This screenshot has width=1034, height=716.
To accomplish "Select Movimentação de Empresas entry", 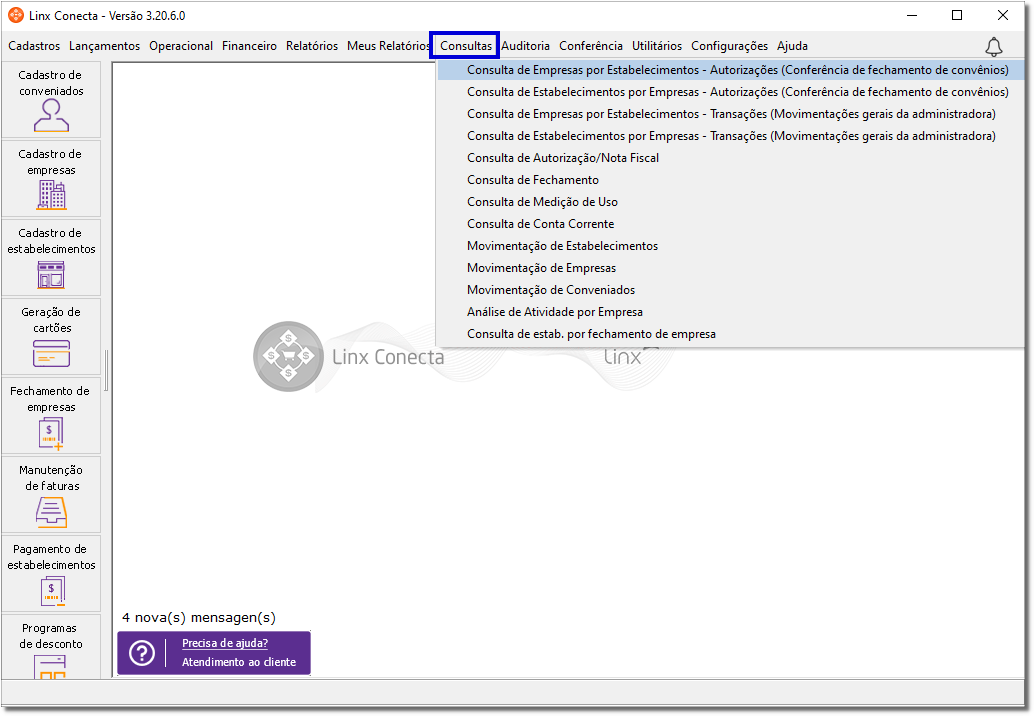I will click(731, 268).
